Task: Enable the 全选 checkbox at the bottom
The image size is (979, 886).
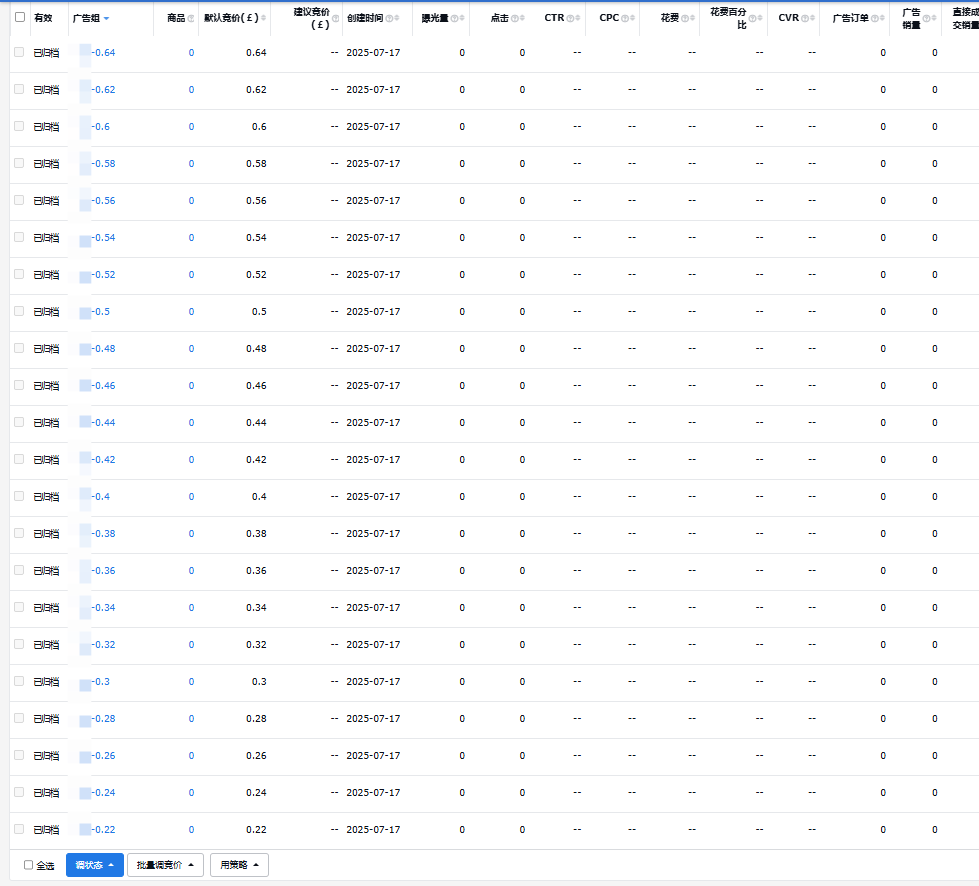Action: click(28, 865)
